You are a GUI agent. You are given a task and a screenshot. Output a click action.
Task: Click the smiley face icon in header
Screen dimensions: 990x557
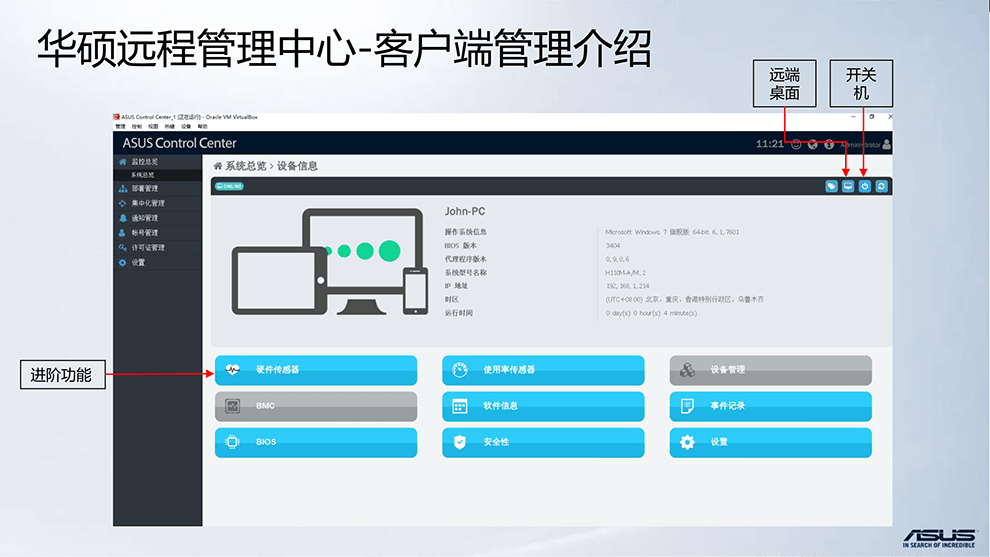[796, 144]
